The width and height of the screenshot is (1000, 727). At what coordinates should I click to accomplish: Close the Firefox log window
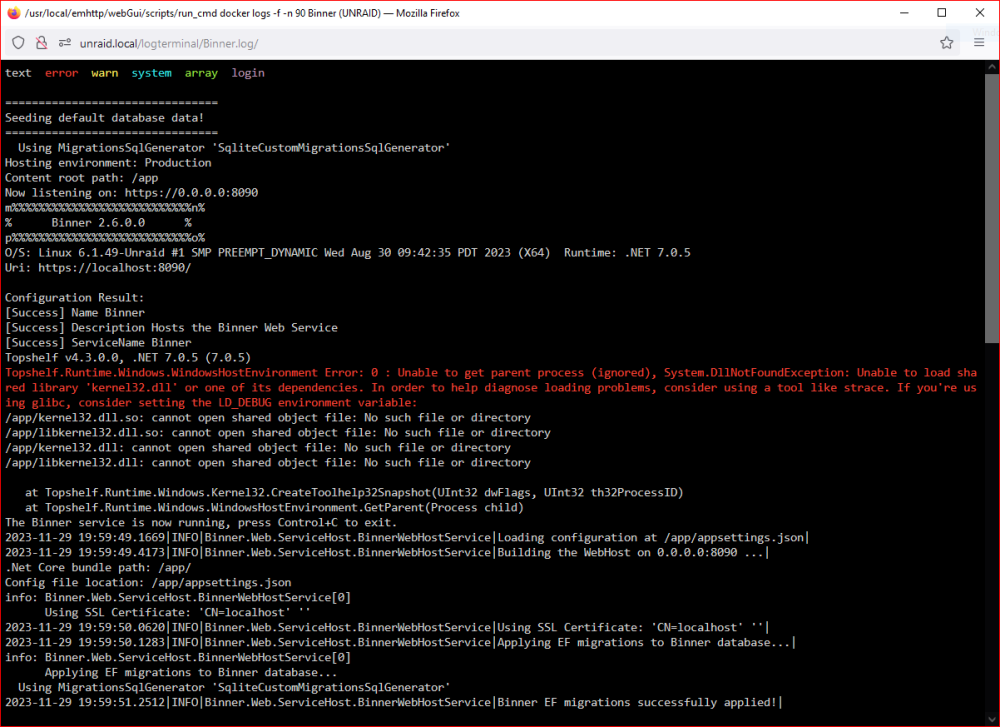tap(980, 13)
